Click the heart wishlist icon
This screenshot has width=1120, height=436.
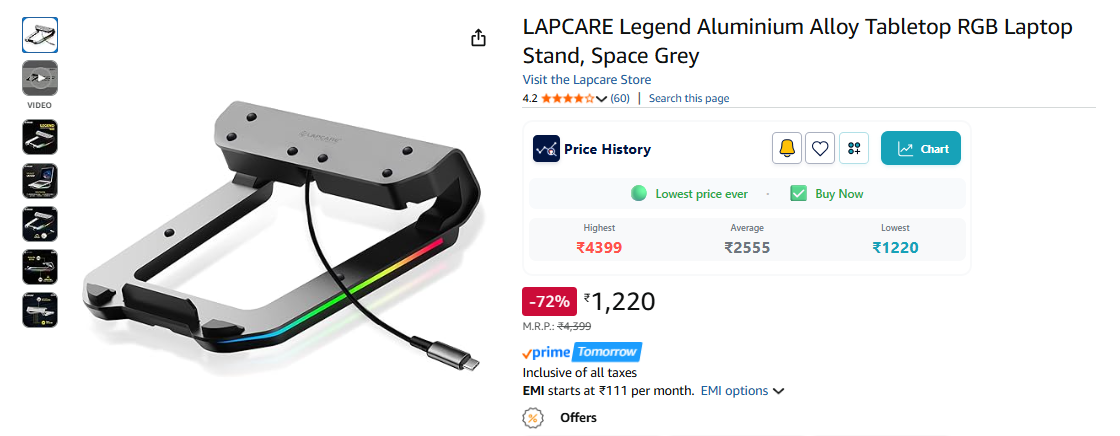820,149
